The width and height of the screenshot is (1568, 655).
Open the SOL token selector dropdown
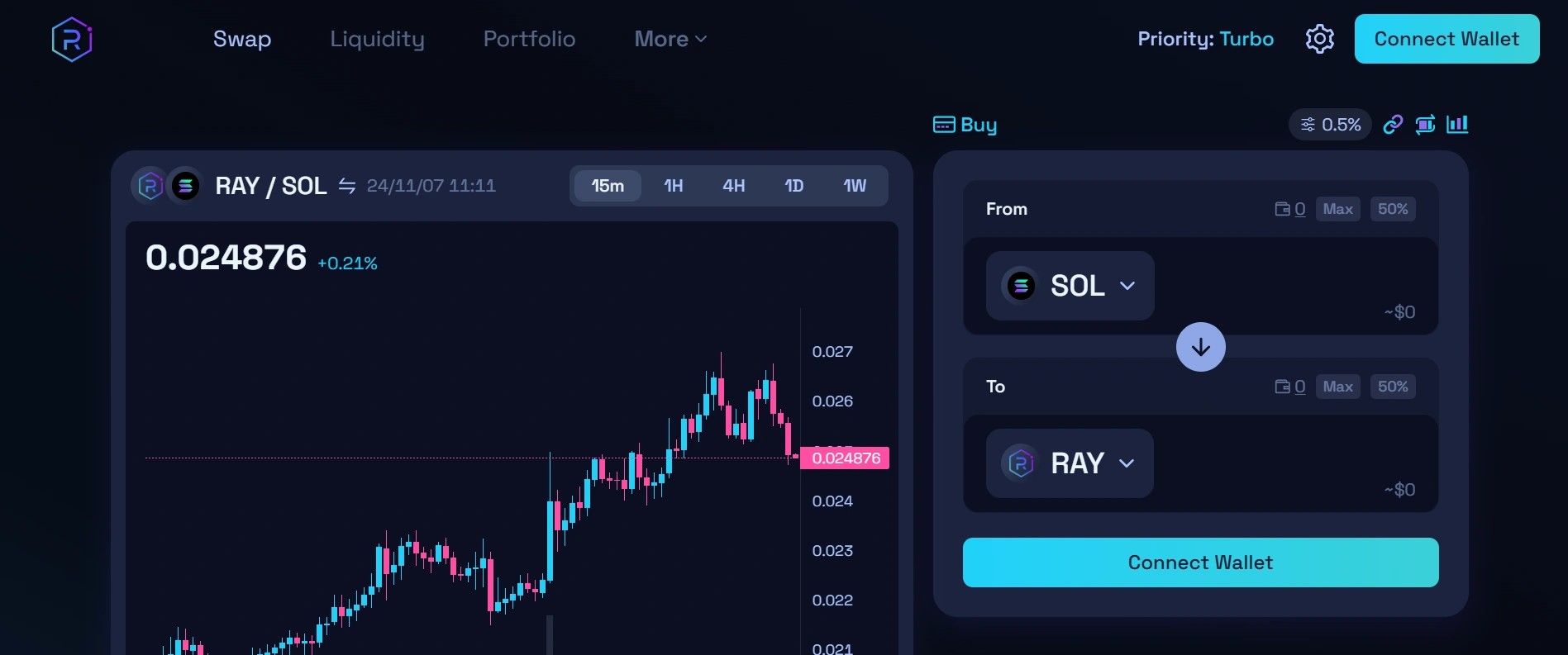(x=1070, y=286)
